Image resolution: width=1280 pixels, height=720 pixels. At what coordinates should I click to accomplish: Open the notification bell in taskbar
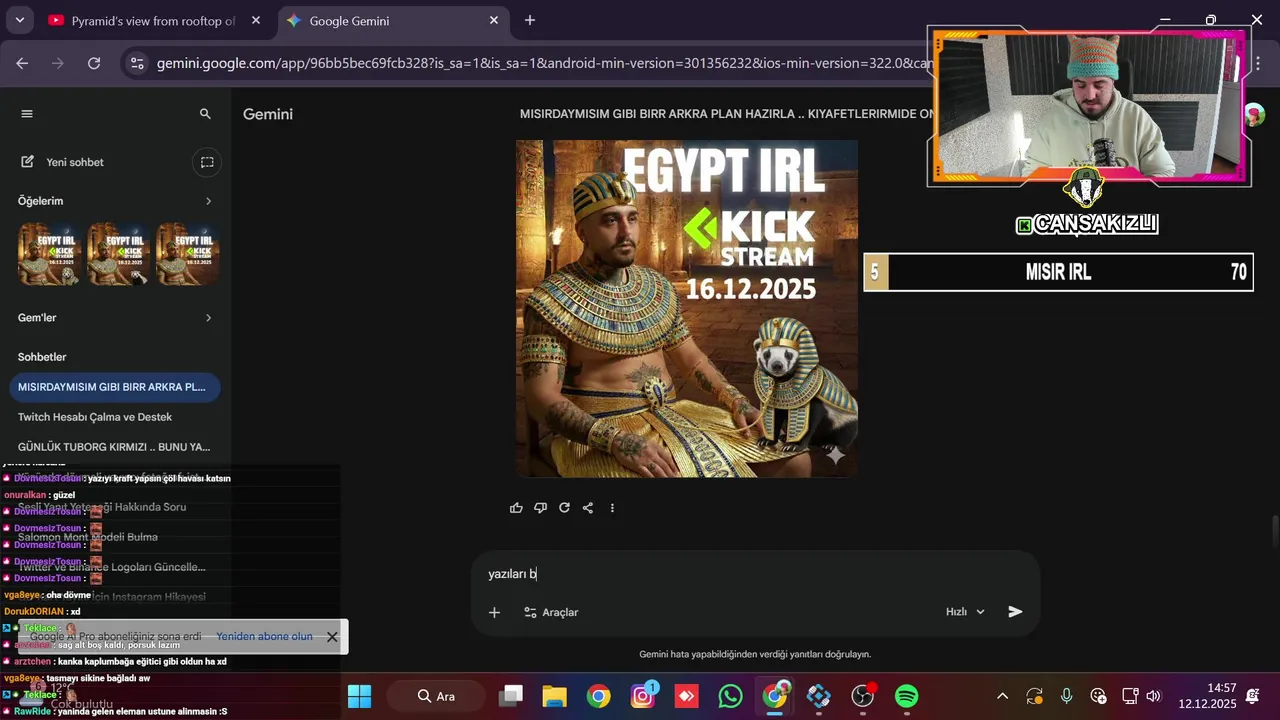(1253, 696)
